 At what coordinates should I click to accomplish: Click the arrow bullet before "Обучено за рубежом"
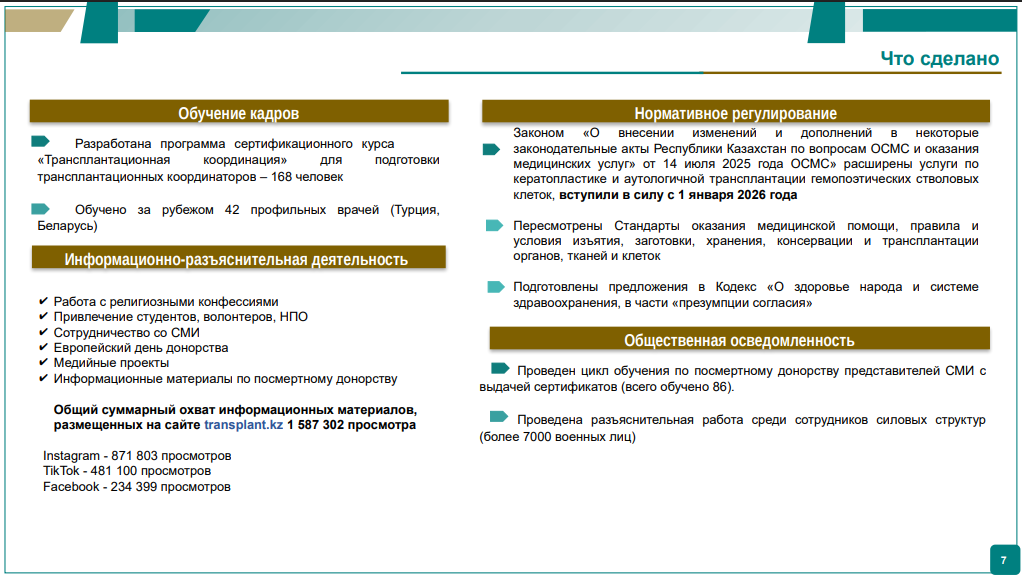pyautogui.click(x=40, y=208)
